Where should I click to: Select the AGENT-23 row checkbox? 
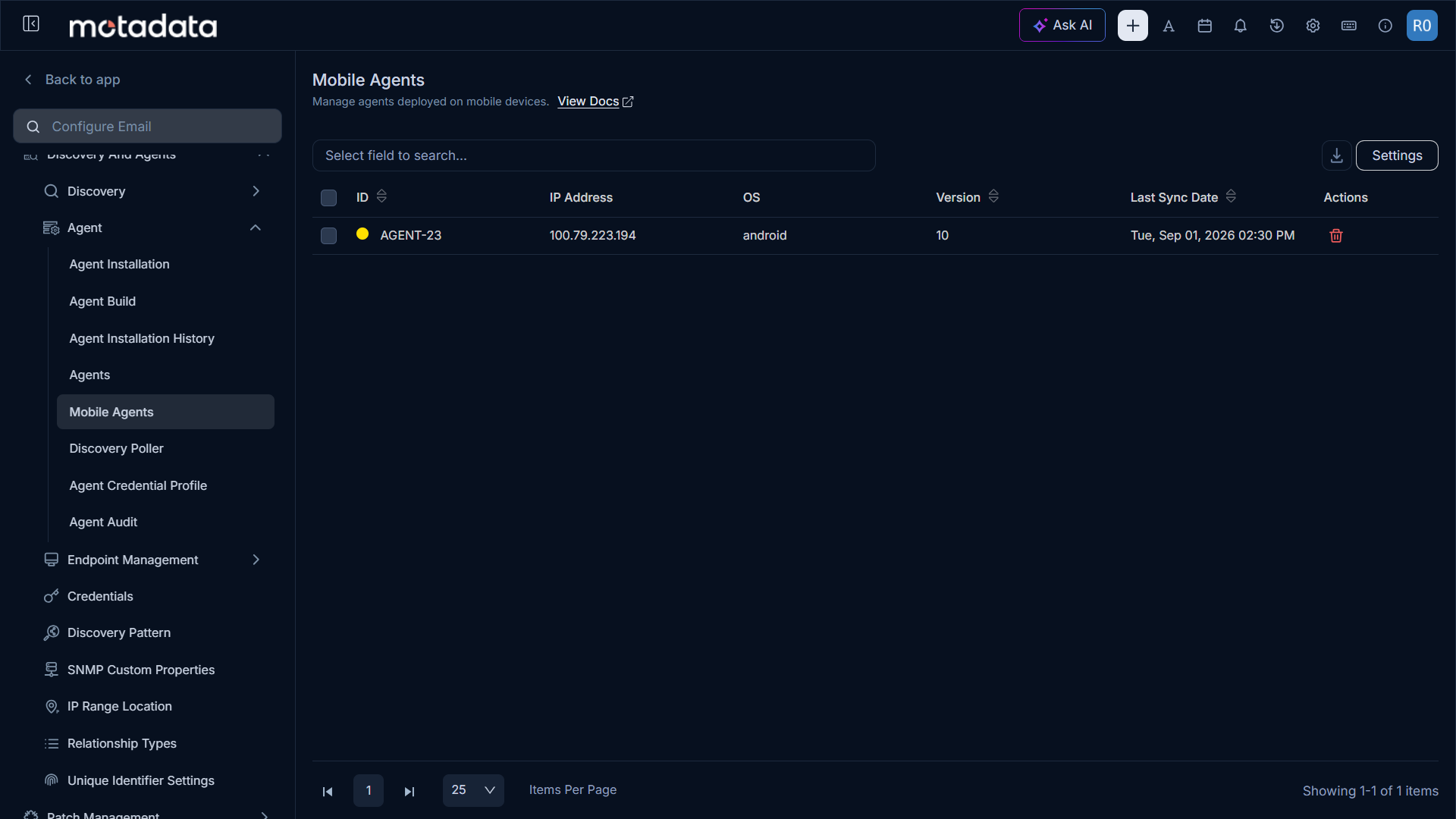pos(328,236)
